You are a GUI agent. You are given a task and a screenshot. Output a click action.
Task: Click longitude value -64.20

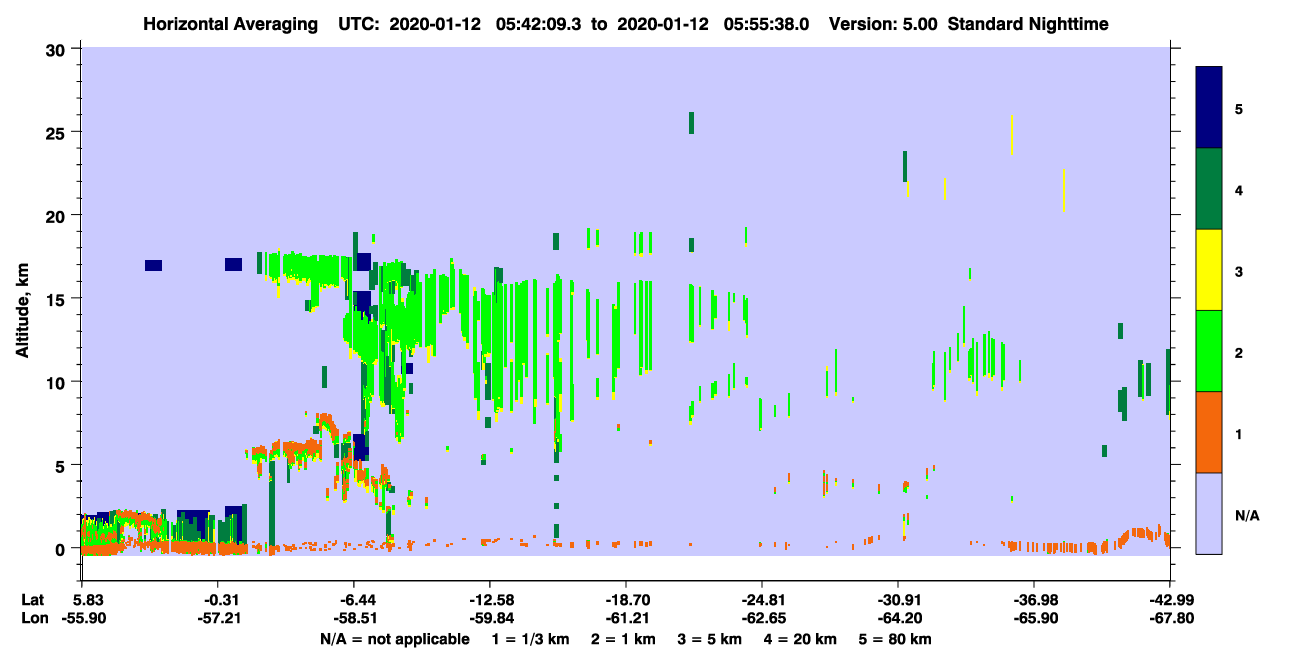pyautogui.click(x=898, y=618)
